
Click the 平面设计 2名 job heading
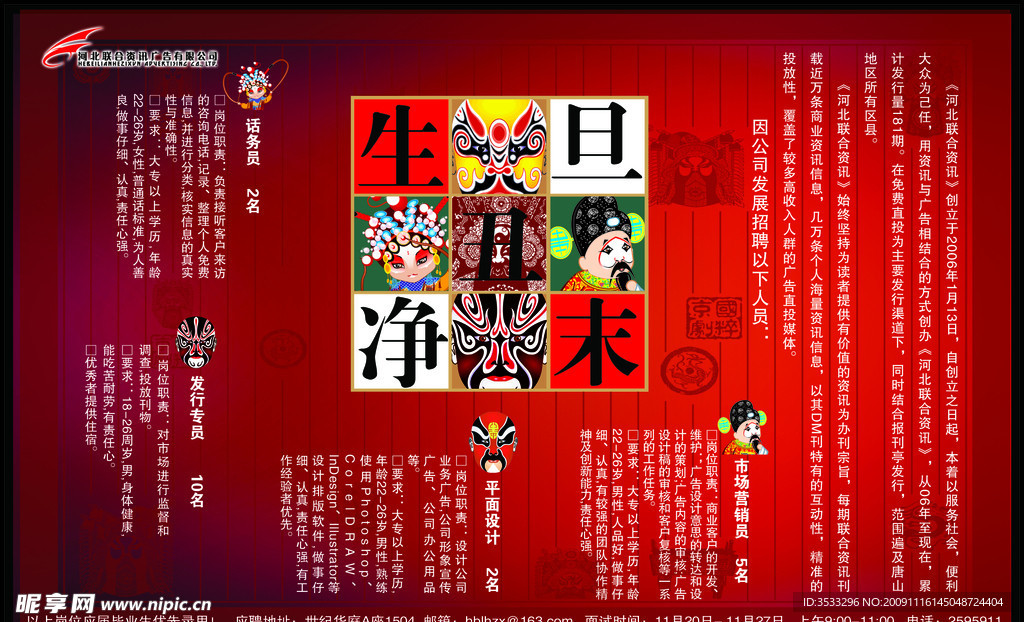point(492,536)
